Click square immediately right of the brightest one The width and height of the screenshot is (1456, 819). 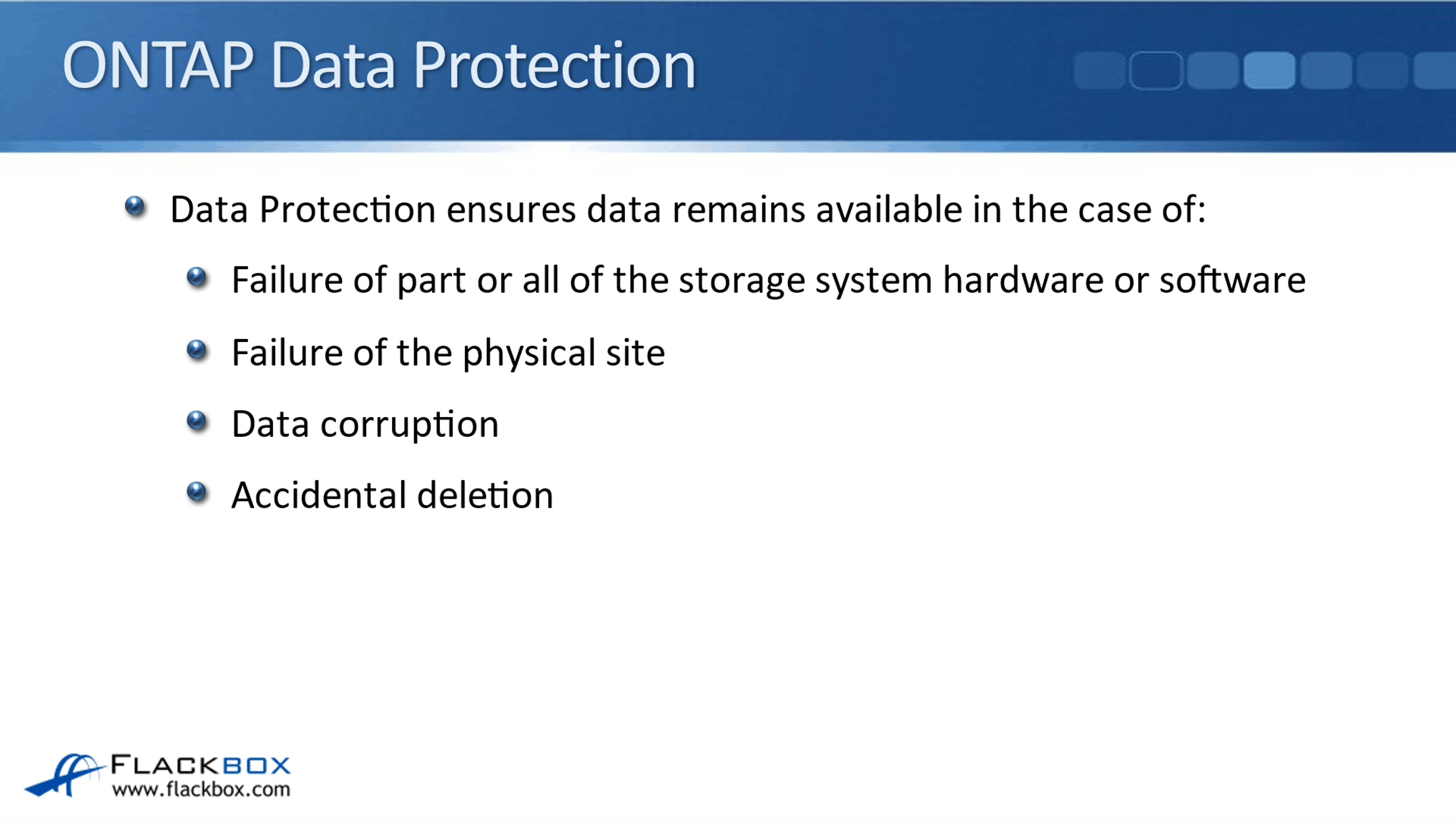pos(1326,70)
